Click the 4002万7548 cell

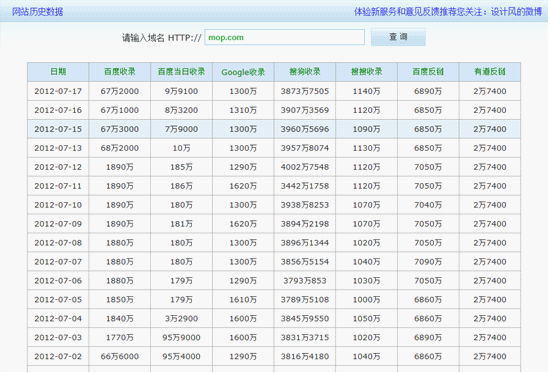coord(305,167)
